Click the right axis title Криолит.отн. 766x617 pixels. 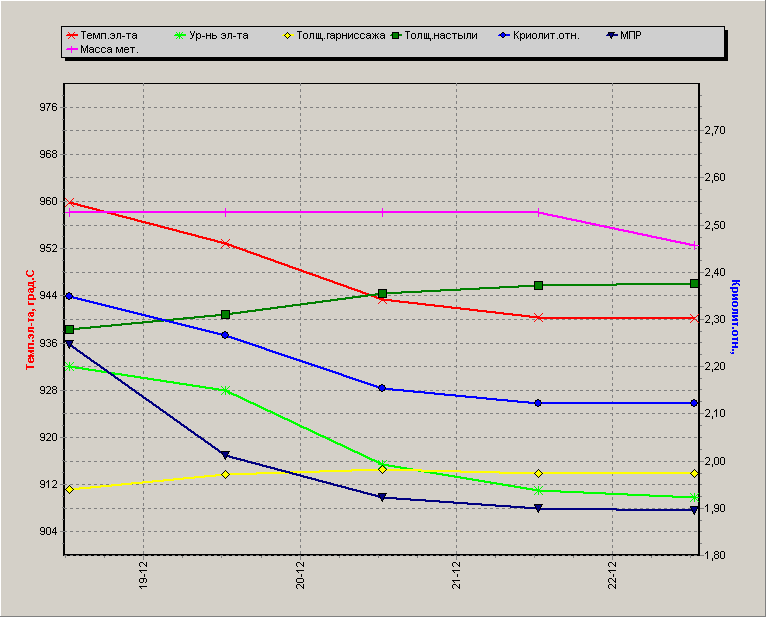coord(735,317)
